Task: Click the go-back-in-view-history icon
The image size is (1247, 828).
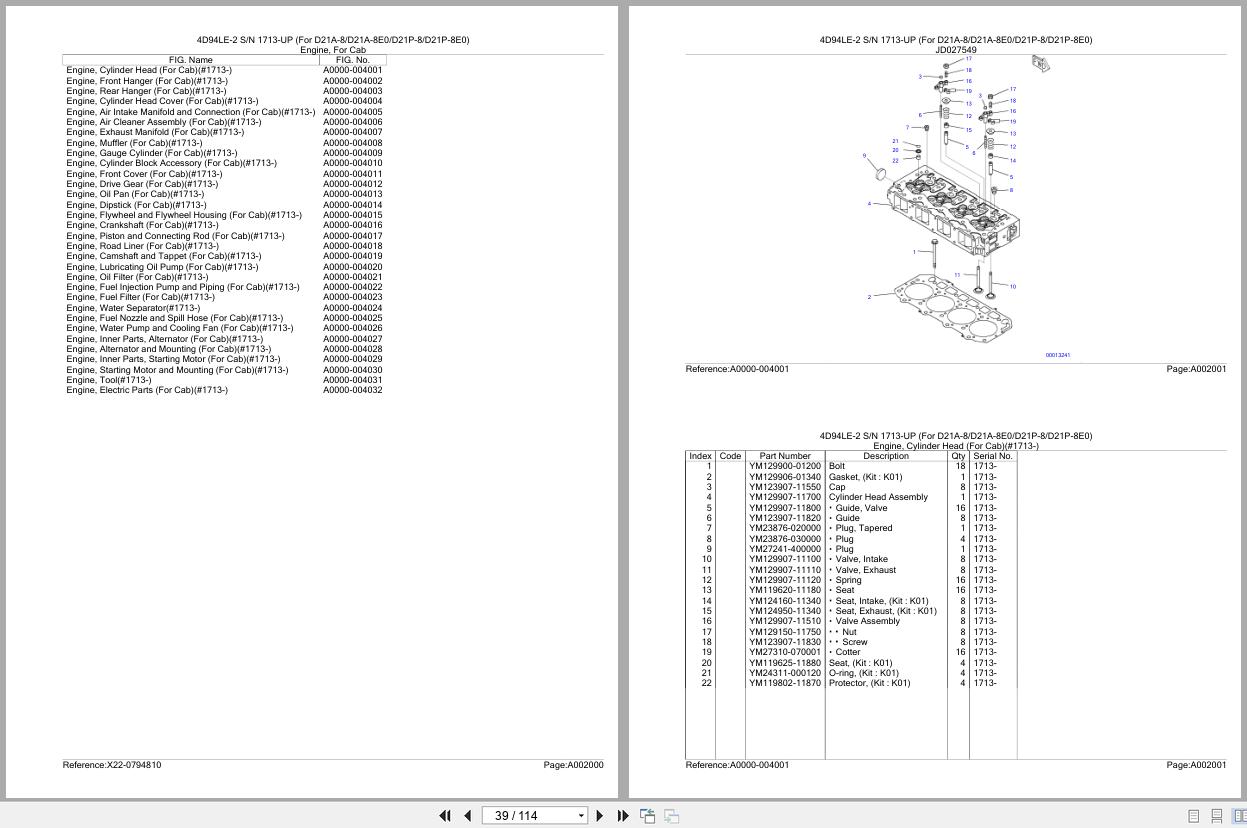Action: pyautogui.click(x=647, y=816)
